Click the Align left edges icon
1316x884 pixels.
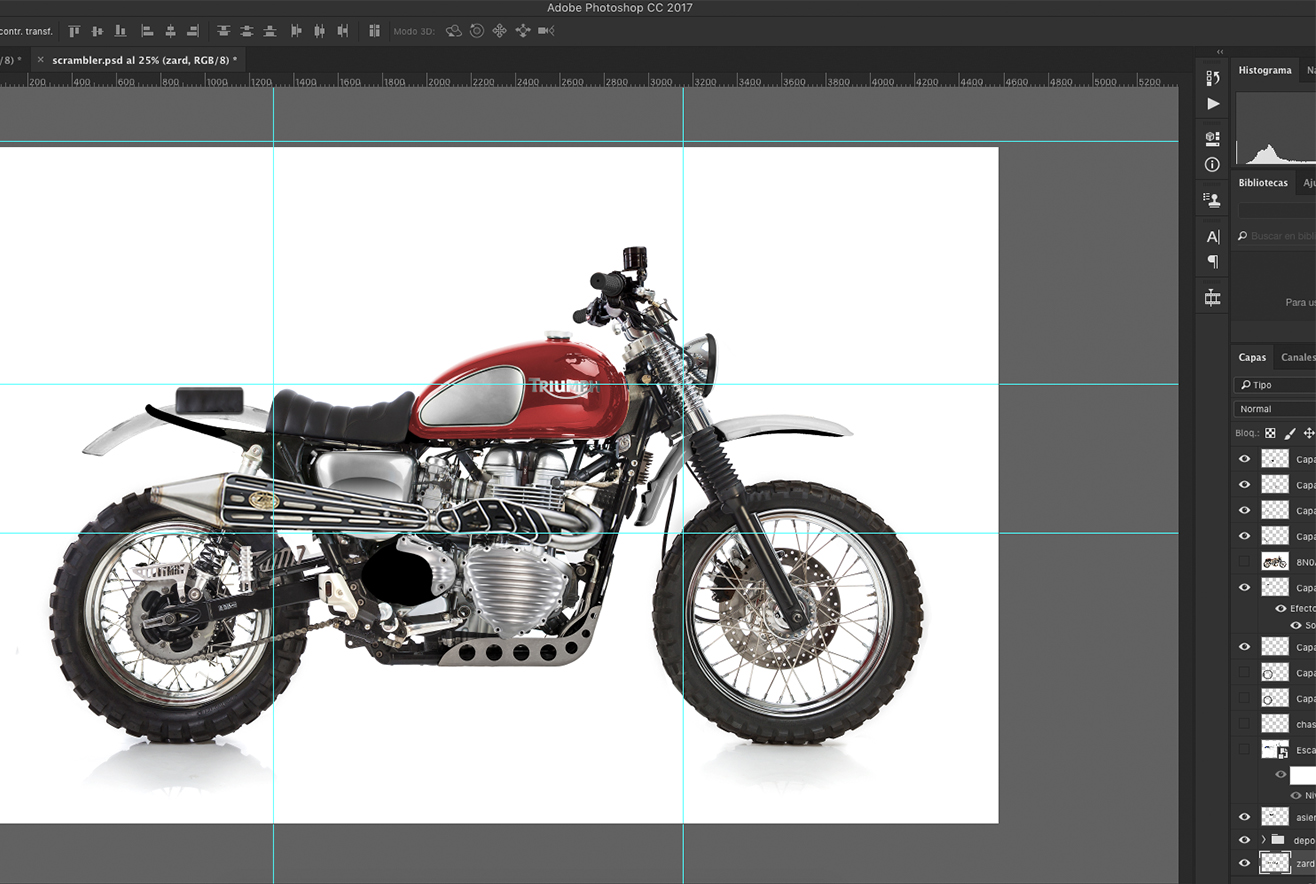pos(147,31)
